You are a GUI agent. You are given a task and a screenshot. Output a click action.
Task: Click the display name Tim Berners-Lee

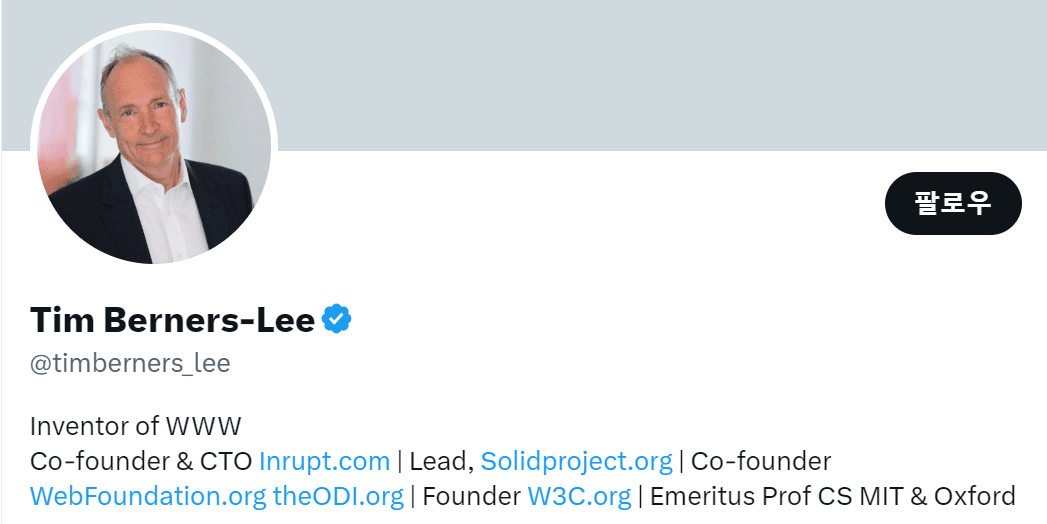point(172,320)
